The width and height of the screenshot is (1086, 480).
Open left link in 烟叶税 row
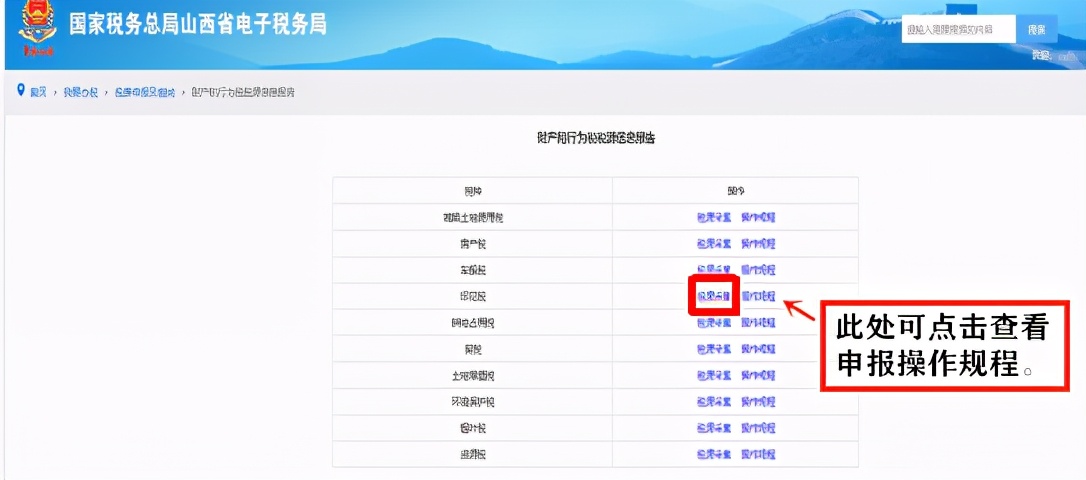(714, 427)
